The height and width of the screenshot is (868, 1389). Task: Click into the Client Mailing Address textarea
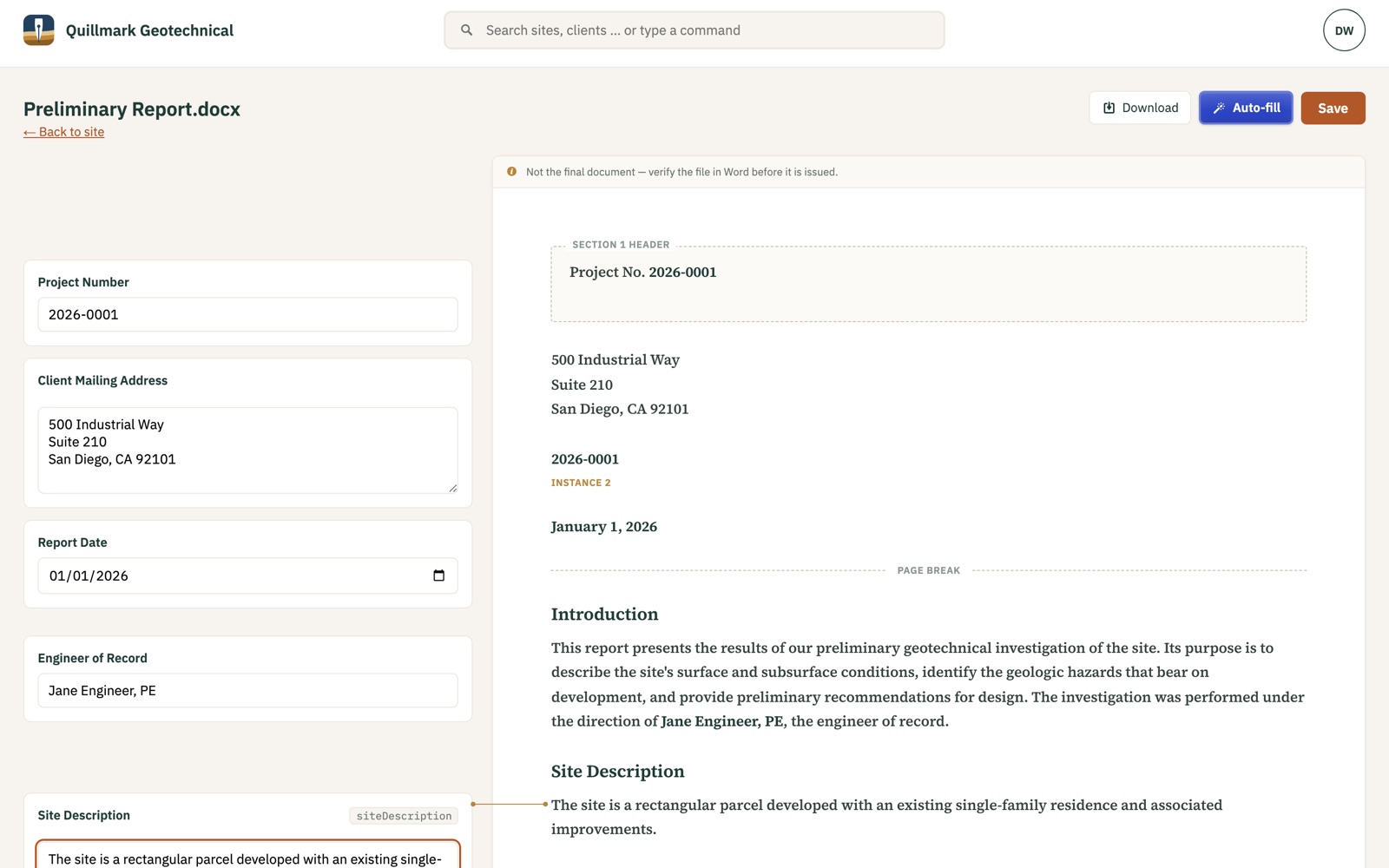pyautogui.click(x=247, y=450)
